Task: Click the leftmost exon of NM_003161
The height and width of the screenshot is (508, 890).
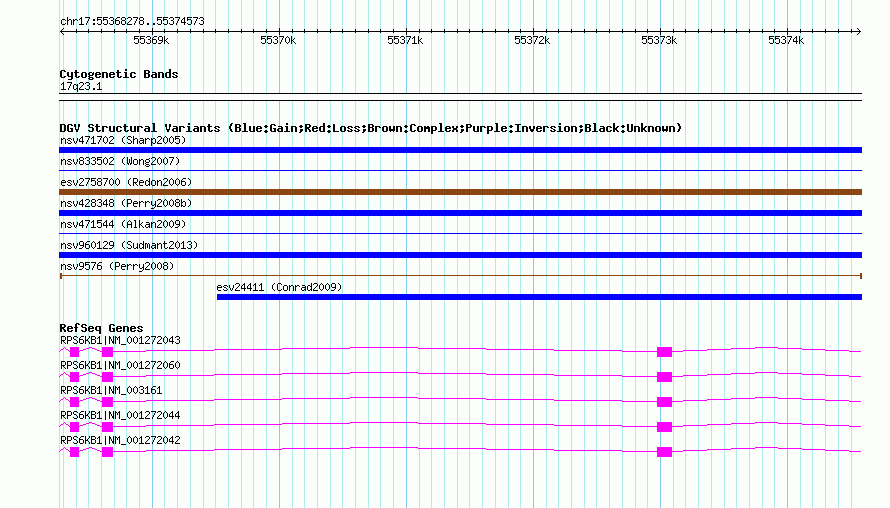Action: tap(74, 402)
